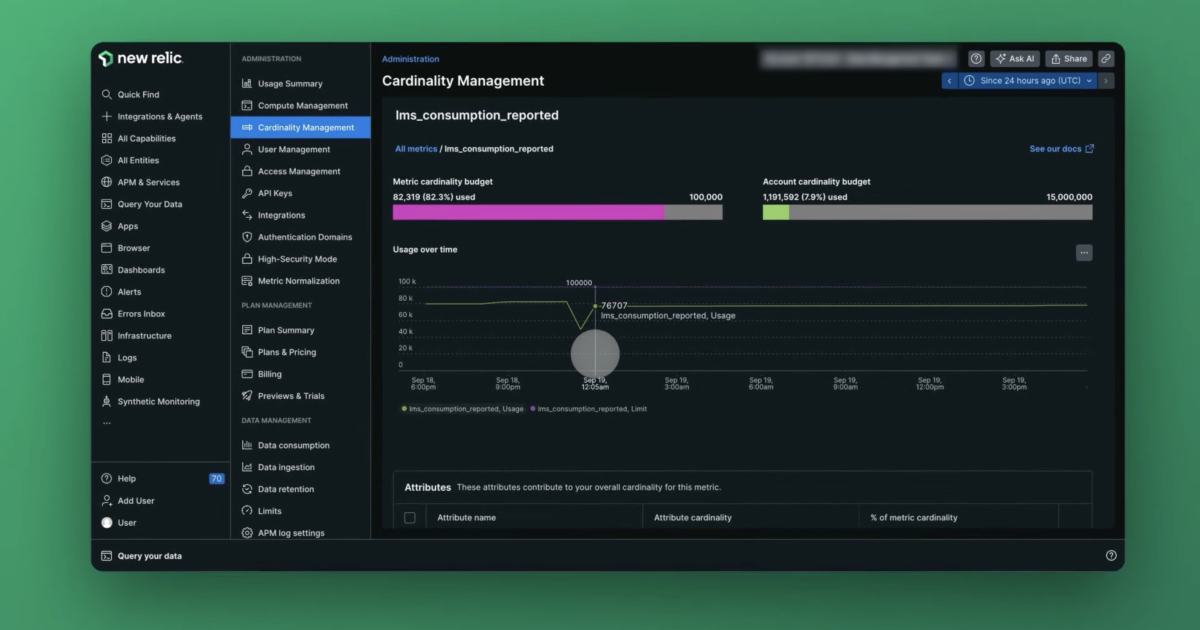Open See our docs link
This screenshot has height=630, width=1200.
(1059, 148)
